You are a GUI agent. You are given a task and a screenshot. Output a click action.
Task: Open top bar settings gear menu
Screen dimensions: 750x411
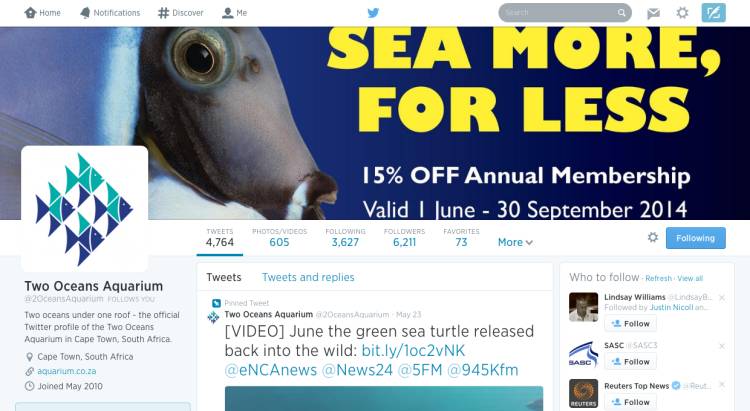[x=682, y=13]
